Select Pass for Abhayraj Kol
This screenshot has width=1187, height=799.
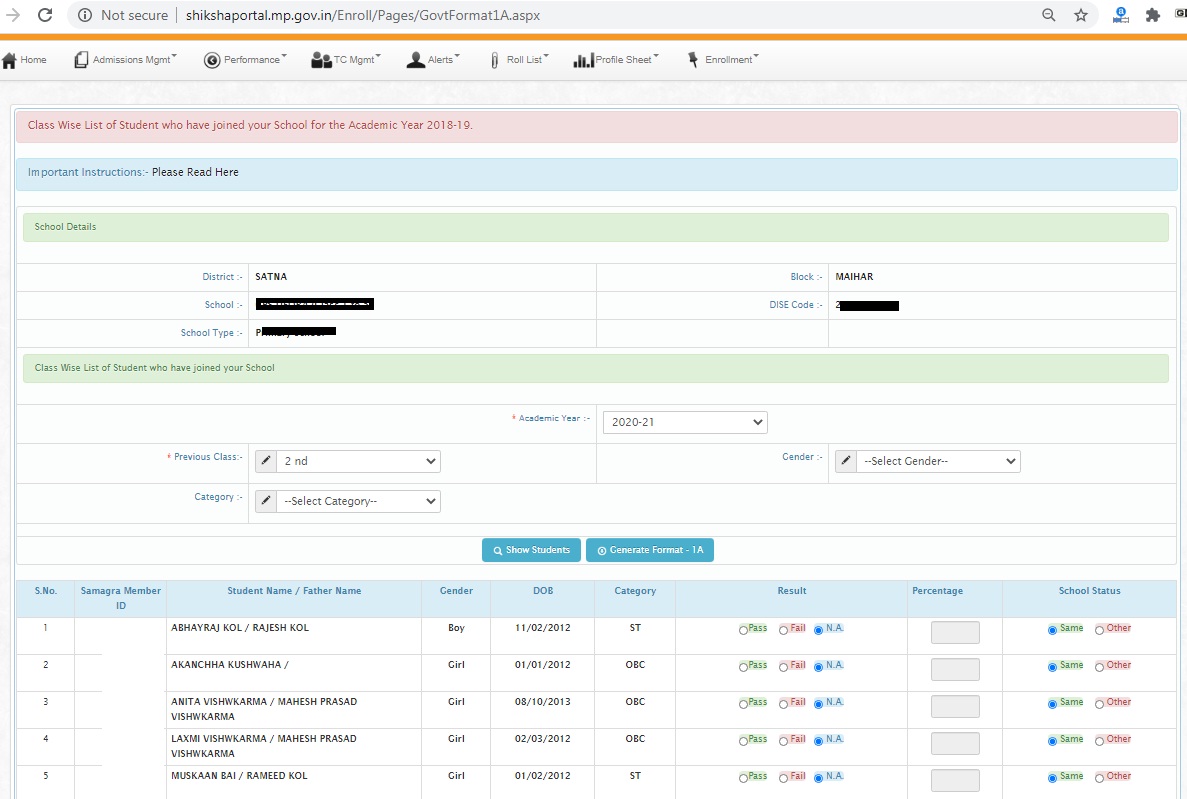[744, 630]
